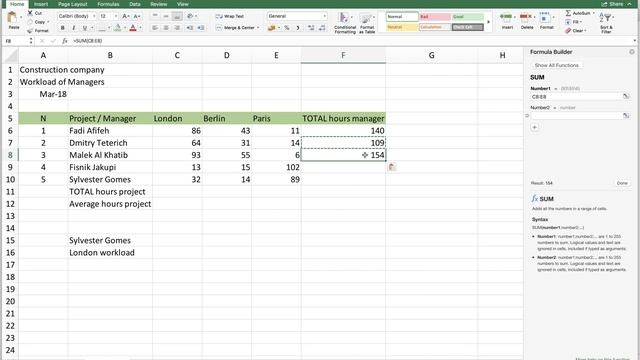Expand the cell styles gallery arrow

pos(489,22)
